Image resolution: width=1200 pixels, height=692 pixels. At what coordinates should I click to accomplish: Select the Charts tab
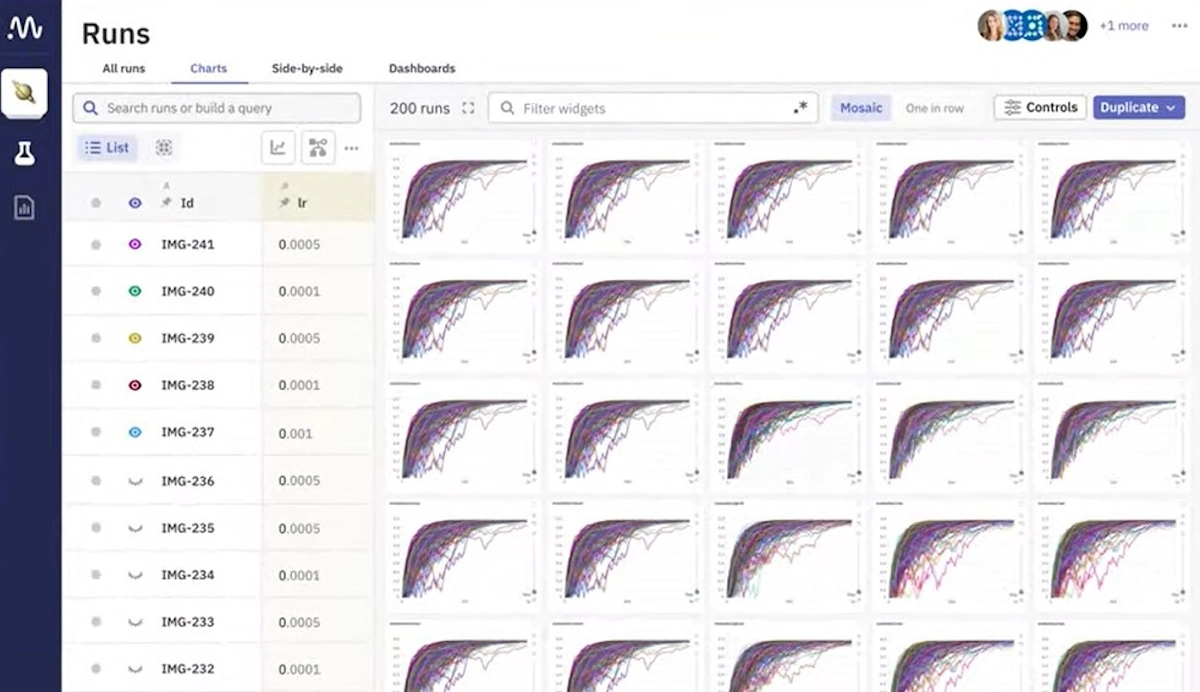tap(208, 68)
